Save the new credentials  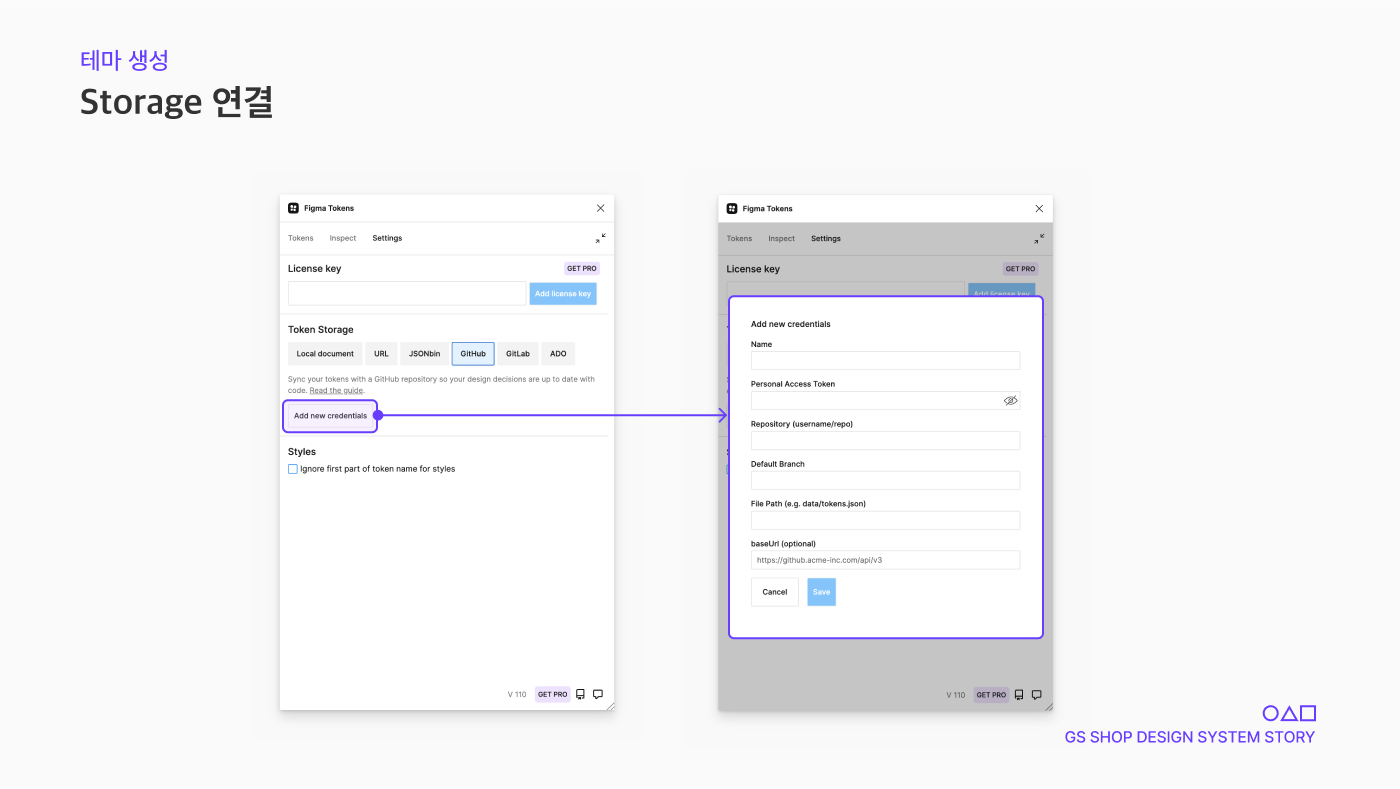(x=821, y=592)
